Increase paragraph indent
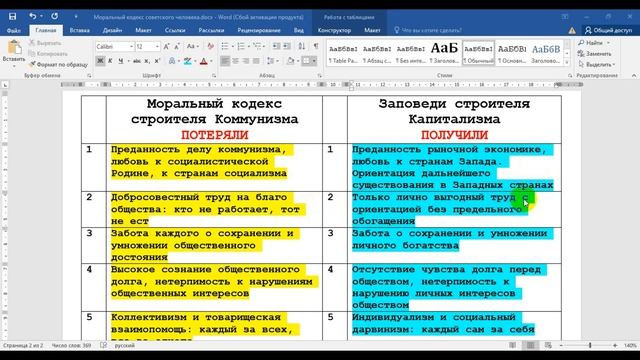 coord(287,47)
